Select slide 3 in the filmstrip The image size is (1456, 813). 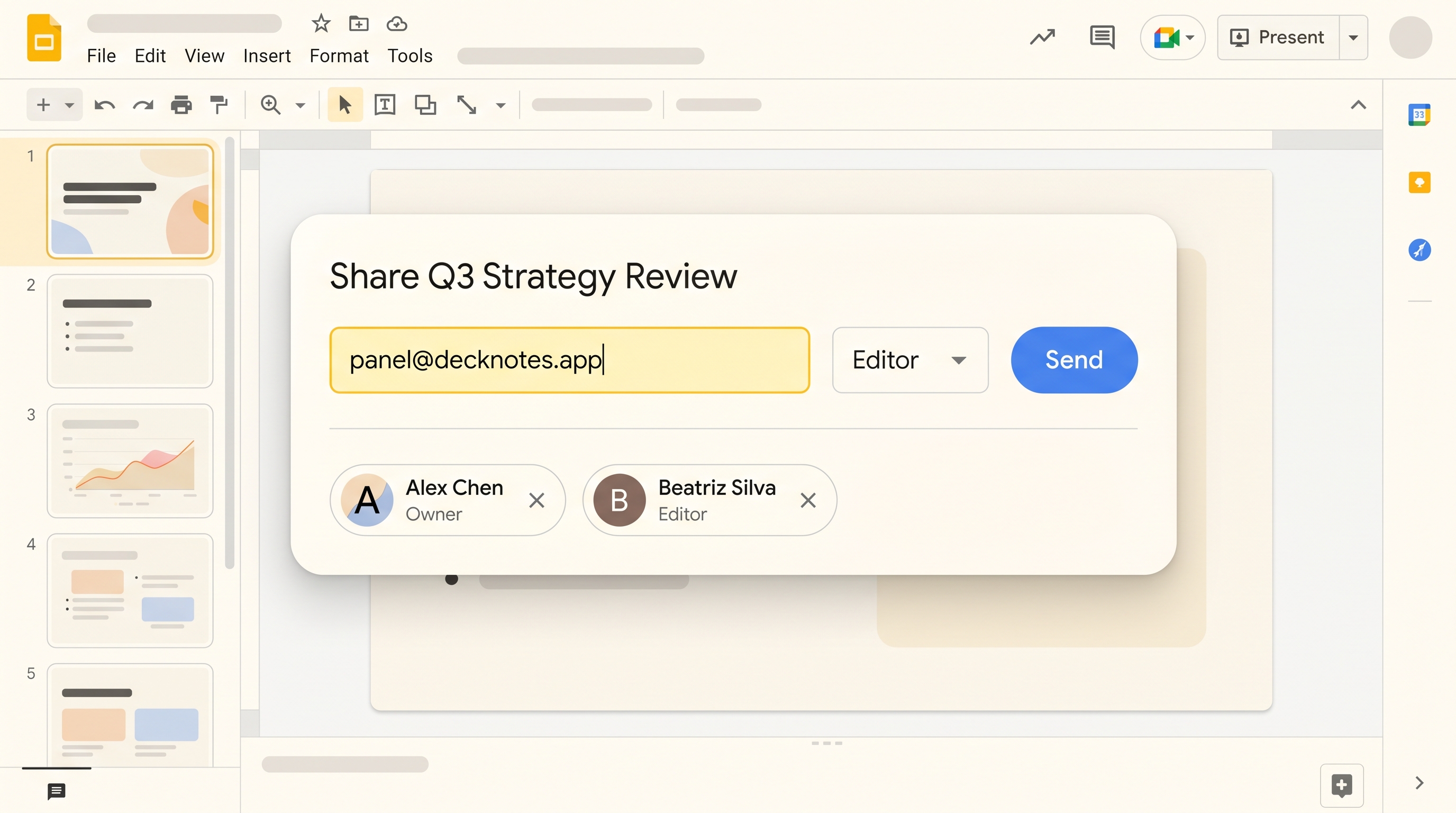(130, 461)
